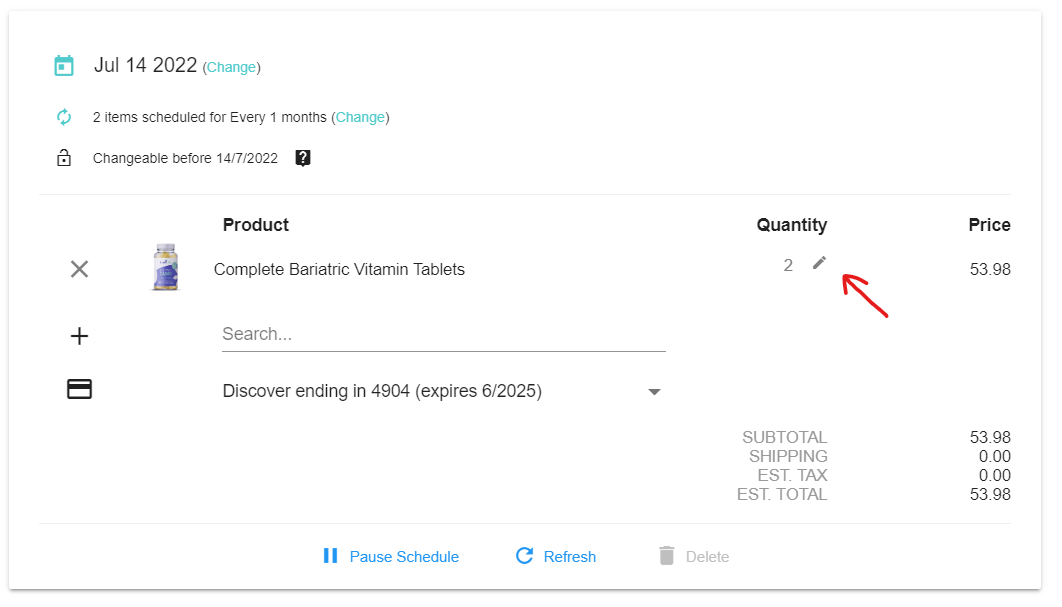Click the product Search field
The width and height of the screenshot is (1062, 607).
(x=443, y=334)
